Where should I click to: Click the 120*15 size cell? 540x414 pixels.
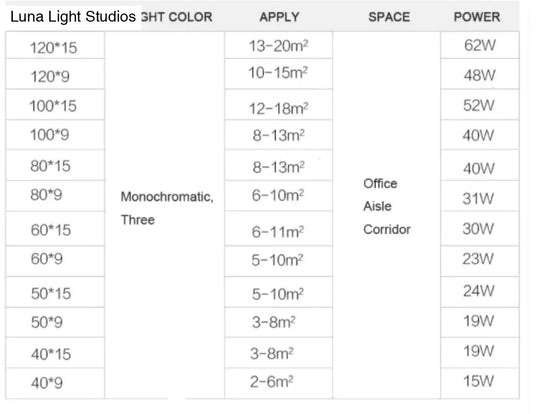click(55, 45)
